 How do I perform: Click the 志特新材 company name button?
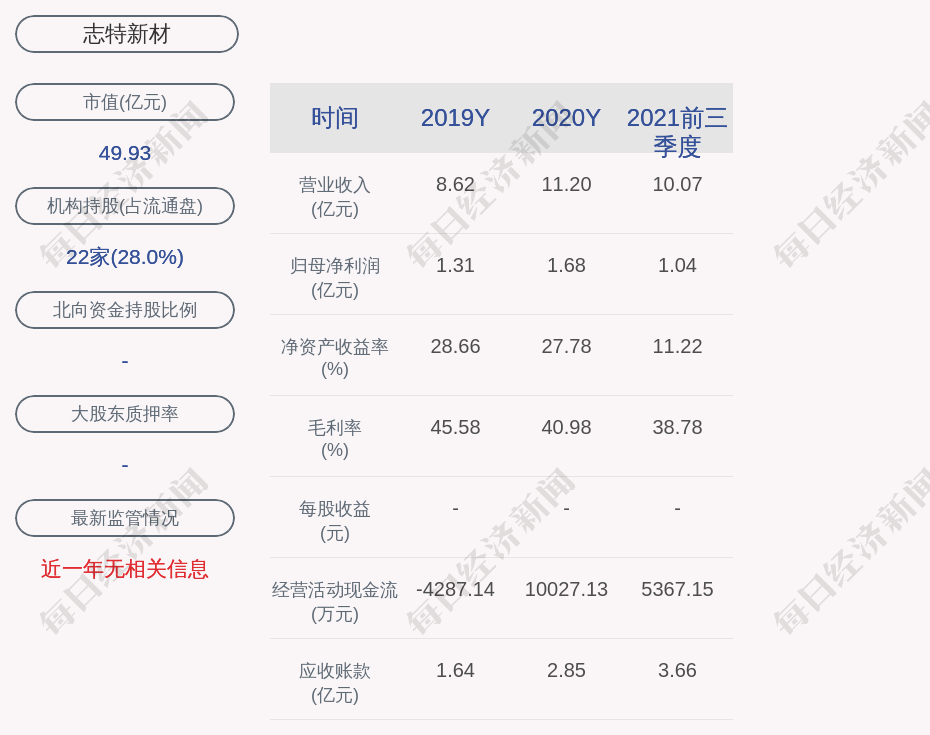127,34
